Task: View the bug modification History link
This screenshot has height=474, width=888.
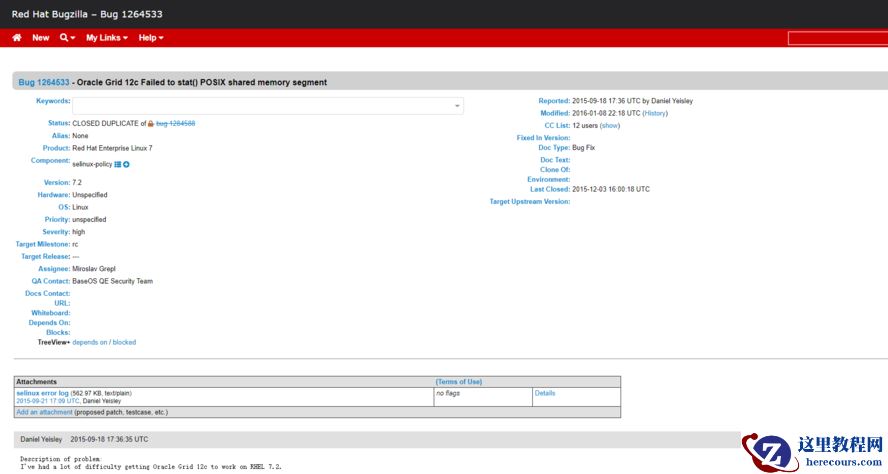Action: point(655,113)
